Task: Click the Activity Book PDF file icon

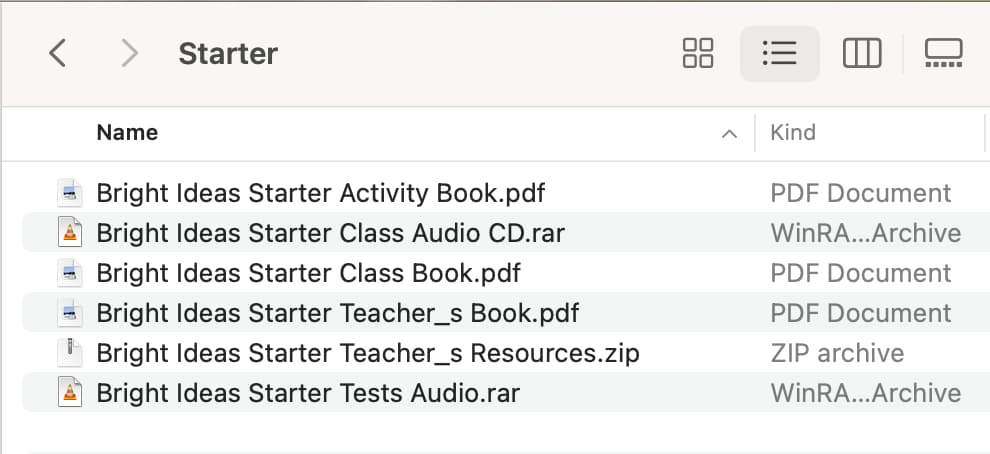Action: coord(70,193)
